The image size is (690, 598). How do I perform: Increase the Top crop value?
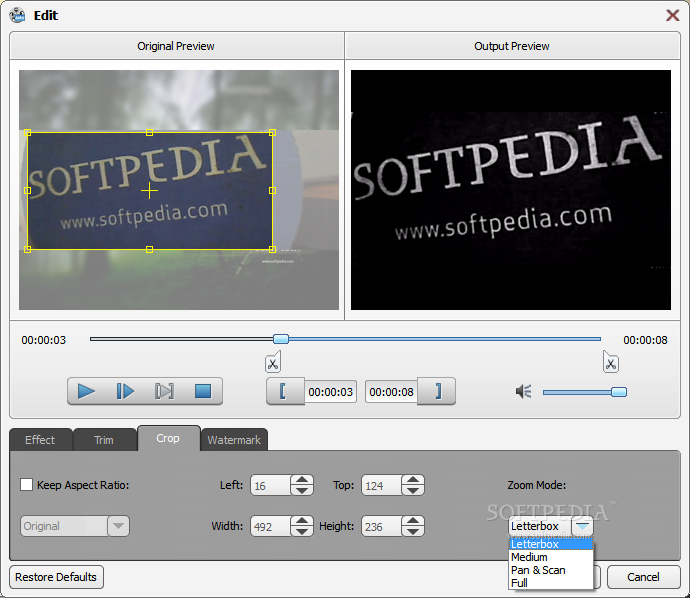click(413, 480)
